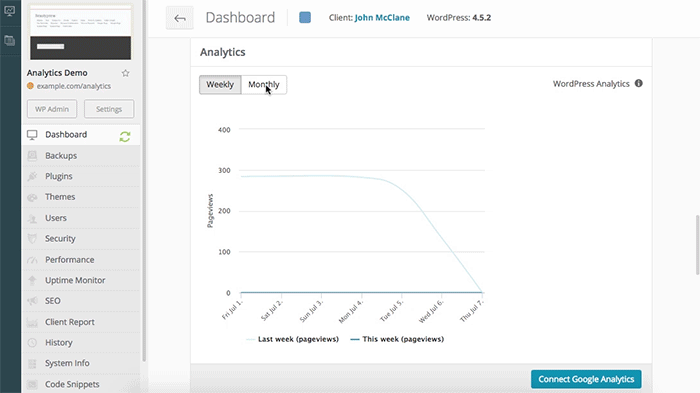700x393 pixels.
Task: Open the WordPress Analytics info icon
Action: pyautogui.click(x=639, y=84)
